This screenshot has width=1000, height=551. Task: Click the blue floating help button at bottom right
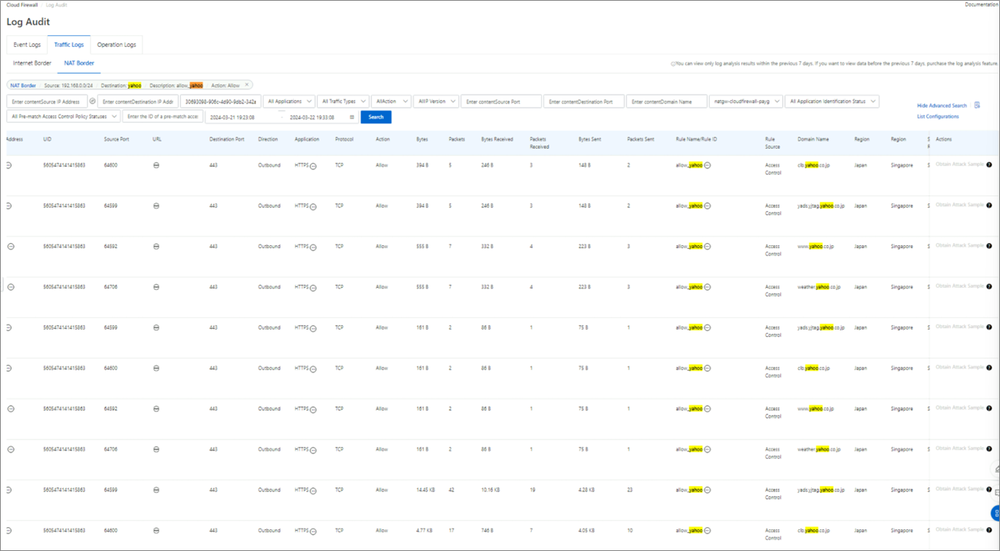click(x=994, y=513)
